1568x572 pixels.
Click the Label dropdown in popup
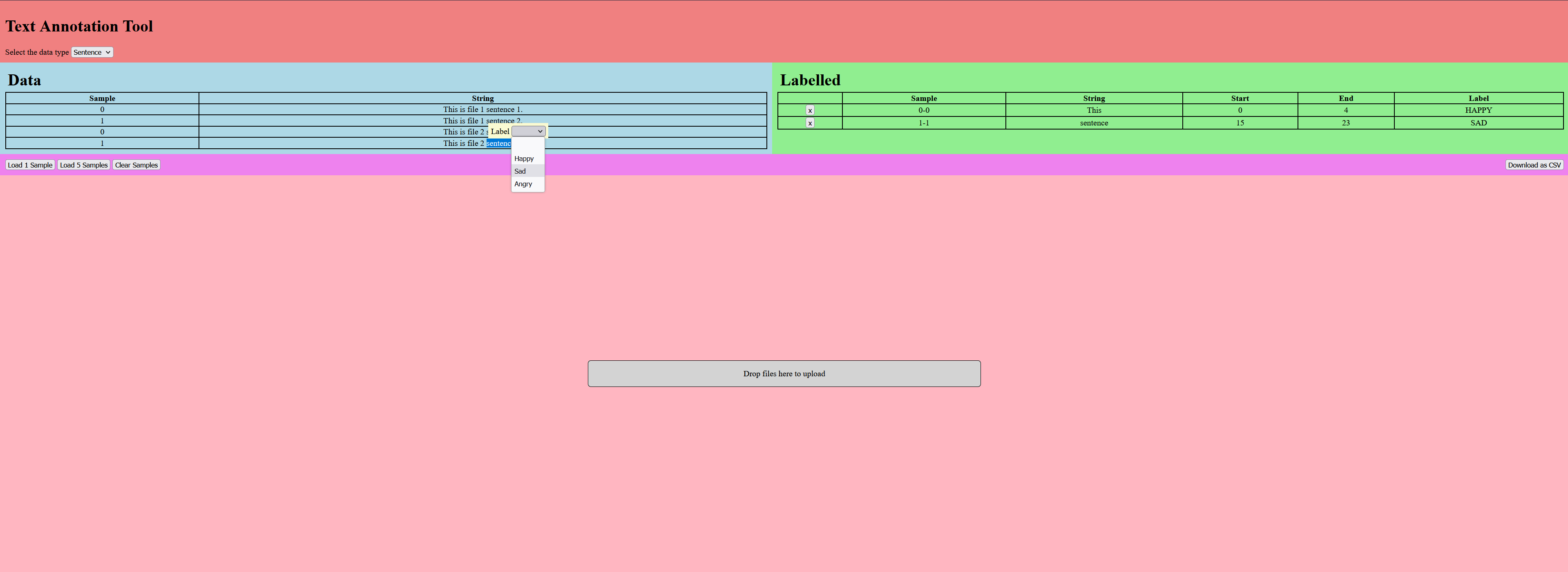528,132
